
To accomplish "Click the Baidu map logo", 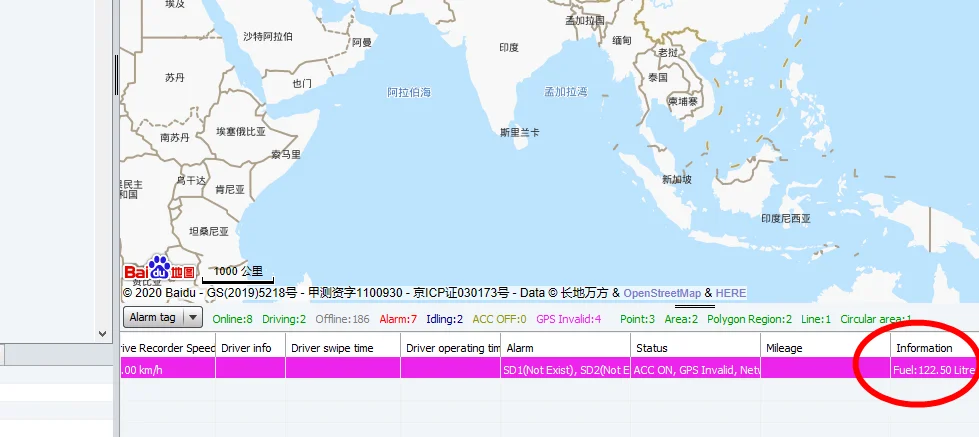I will tap(159, 268).
